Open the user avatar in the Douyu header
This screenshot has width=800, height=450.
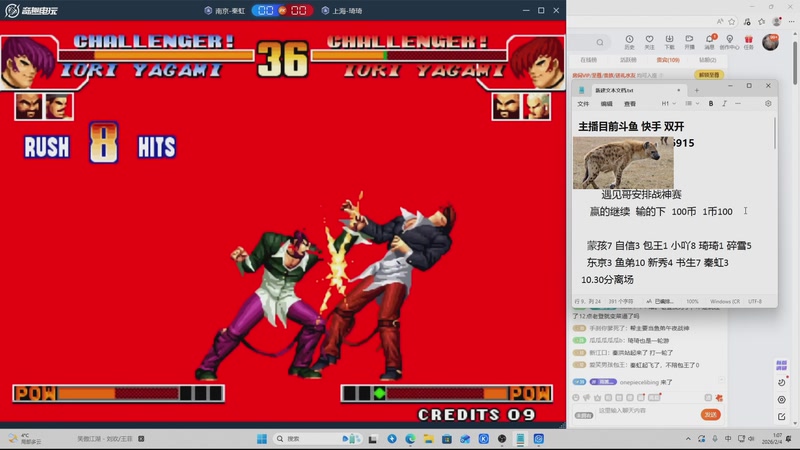pyautogui.click(x=770, y=42)
